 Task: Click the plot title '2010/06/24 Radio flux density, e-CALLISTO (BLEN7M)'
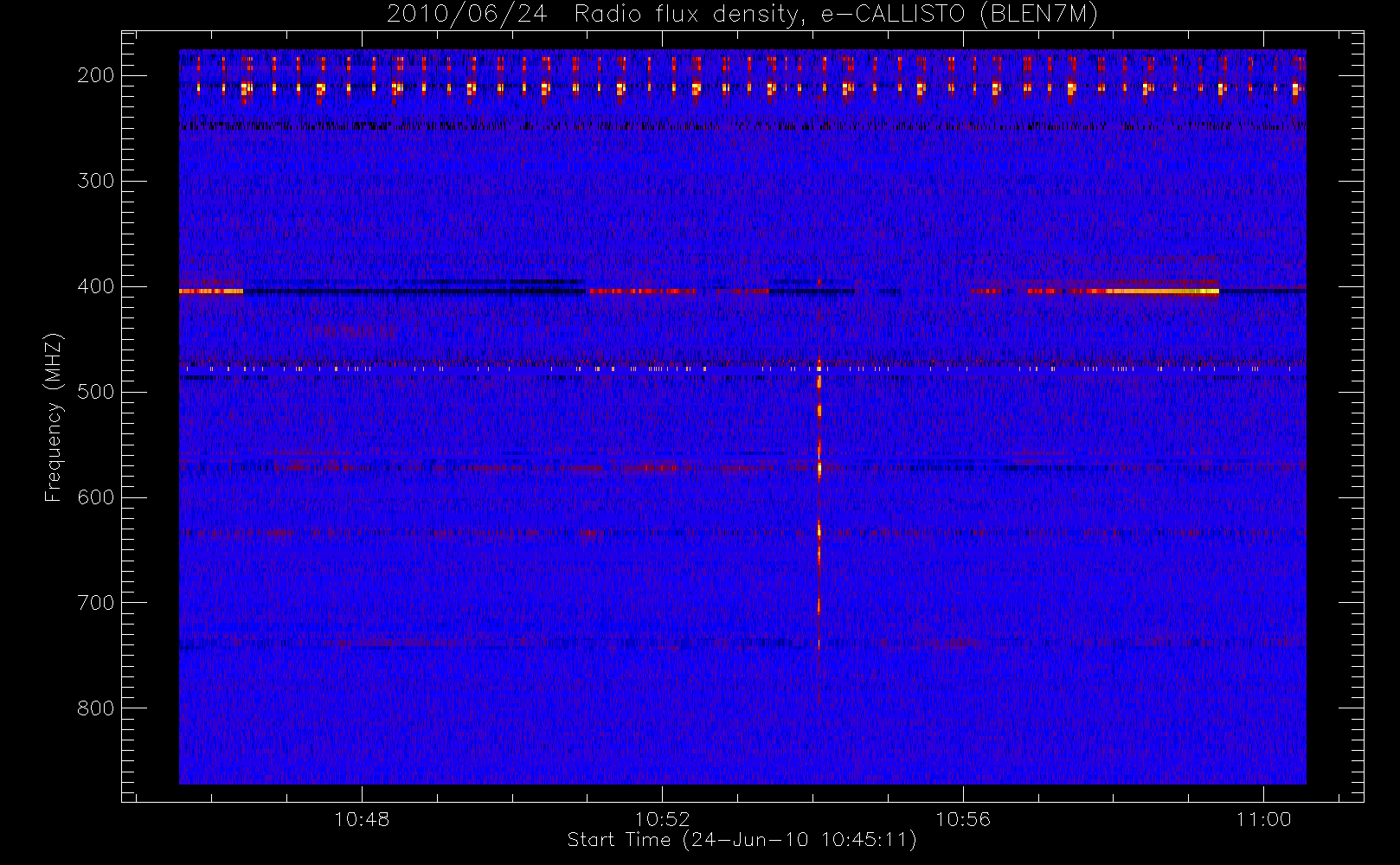[742, 15]
